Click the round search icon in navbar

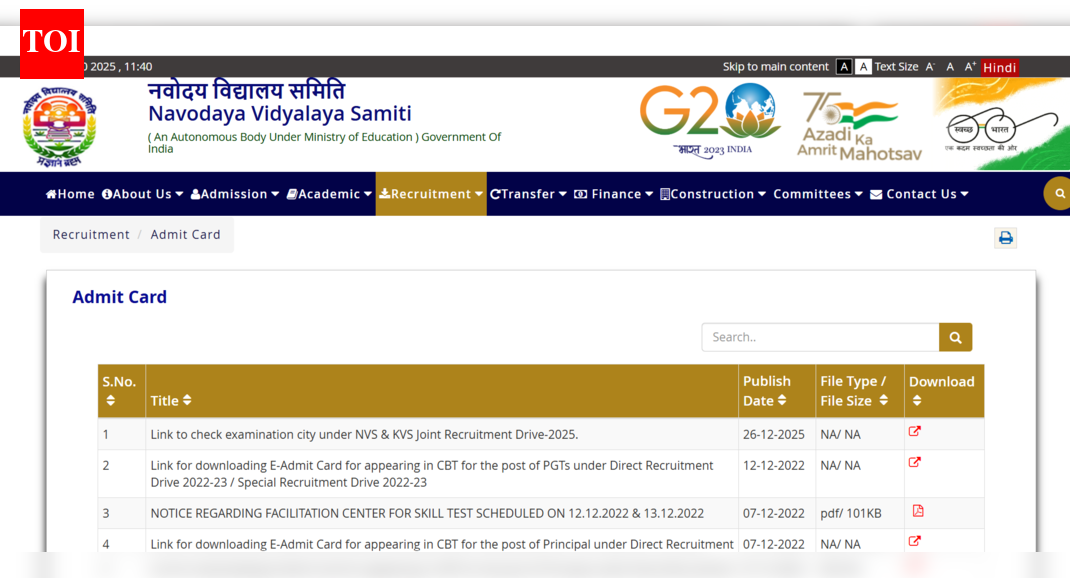[1058, 193]
